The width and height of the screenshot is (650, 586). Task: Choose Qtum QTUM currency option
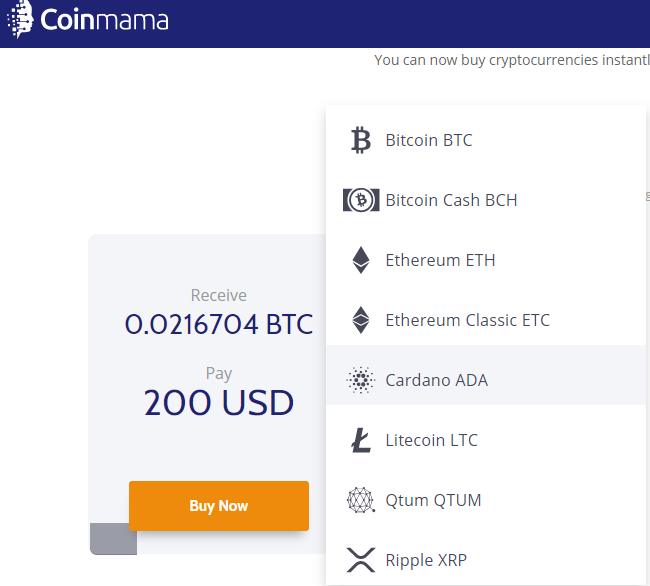click(433, 500)
